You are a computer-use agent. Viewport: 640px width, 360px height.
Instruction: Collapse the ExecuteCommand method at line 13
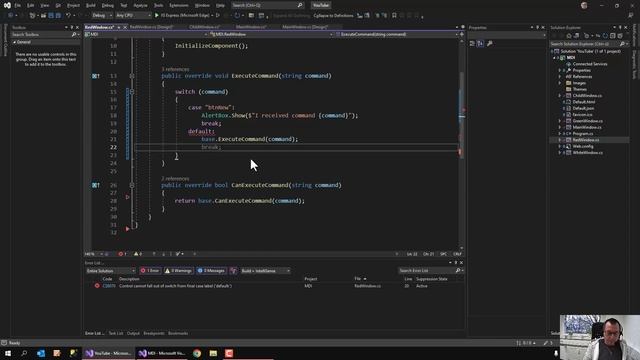point(132,76)
